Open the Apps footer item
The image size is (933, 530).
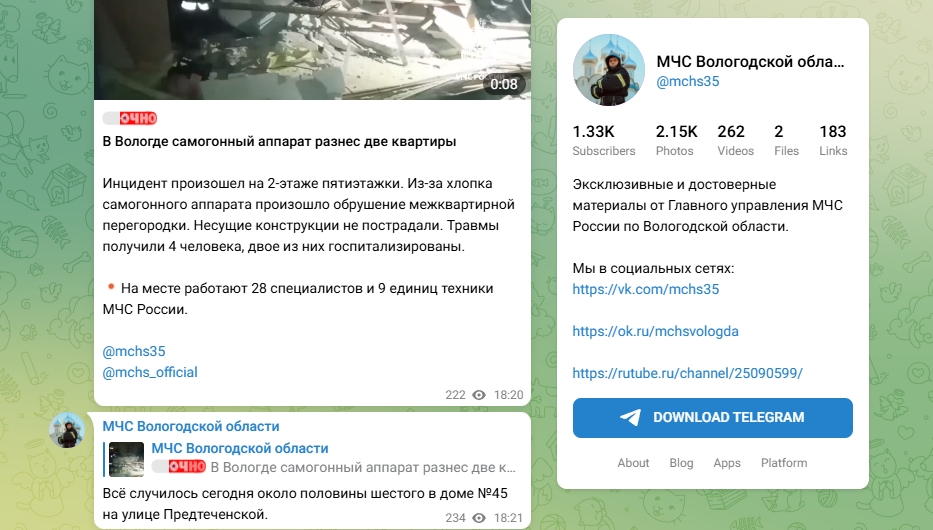point(727,463)
